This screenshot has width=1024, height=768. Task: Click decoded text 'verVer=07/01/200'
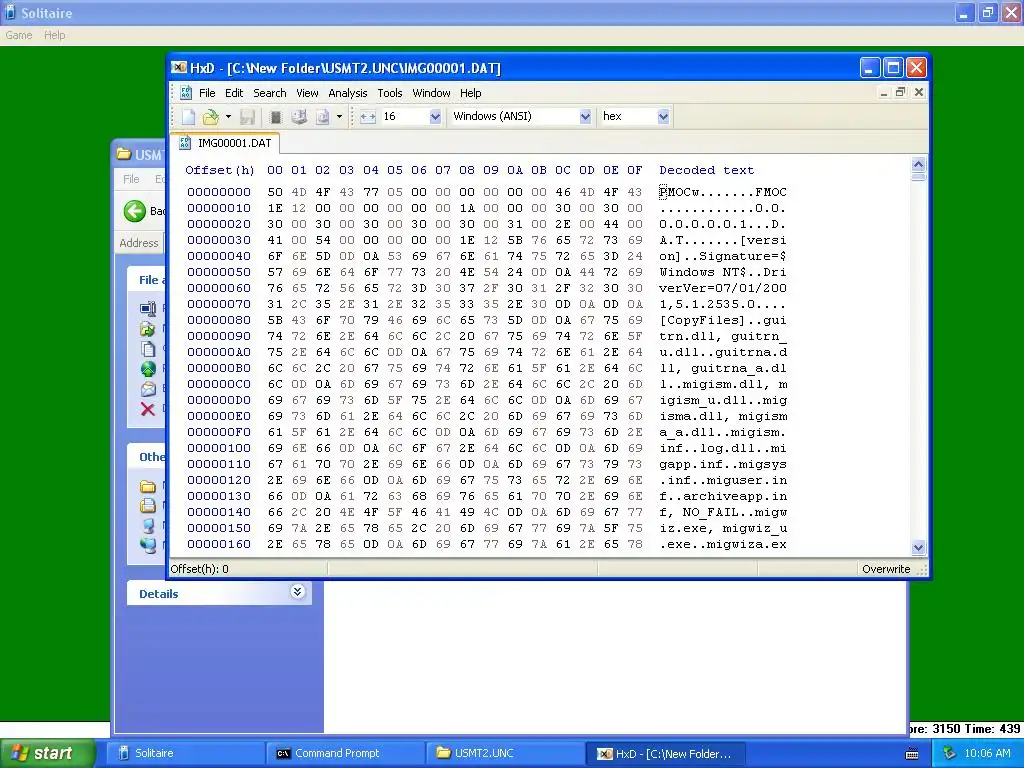coord(722,288)
